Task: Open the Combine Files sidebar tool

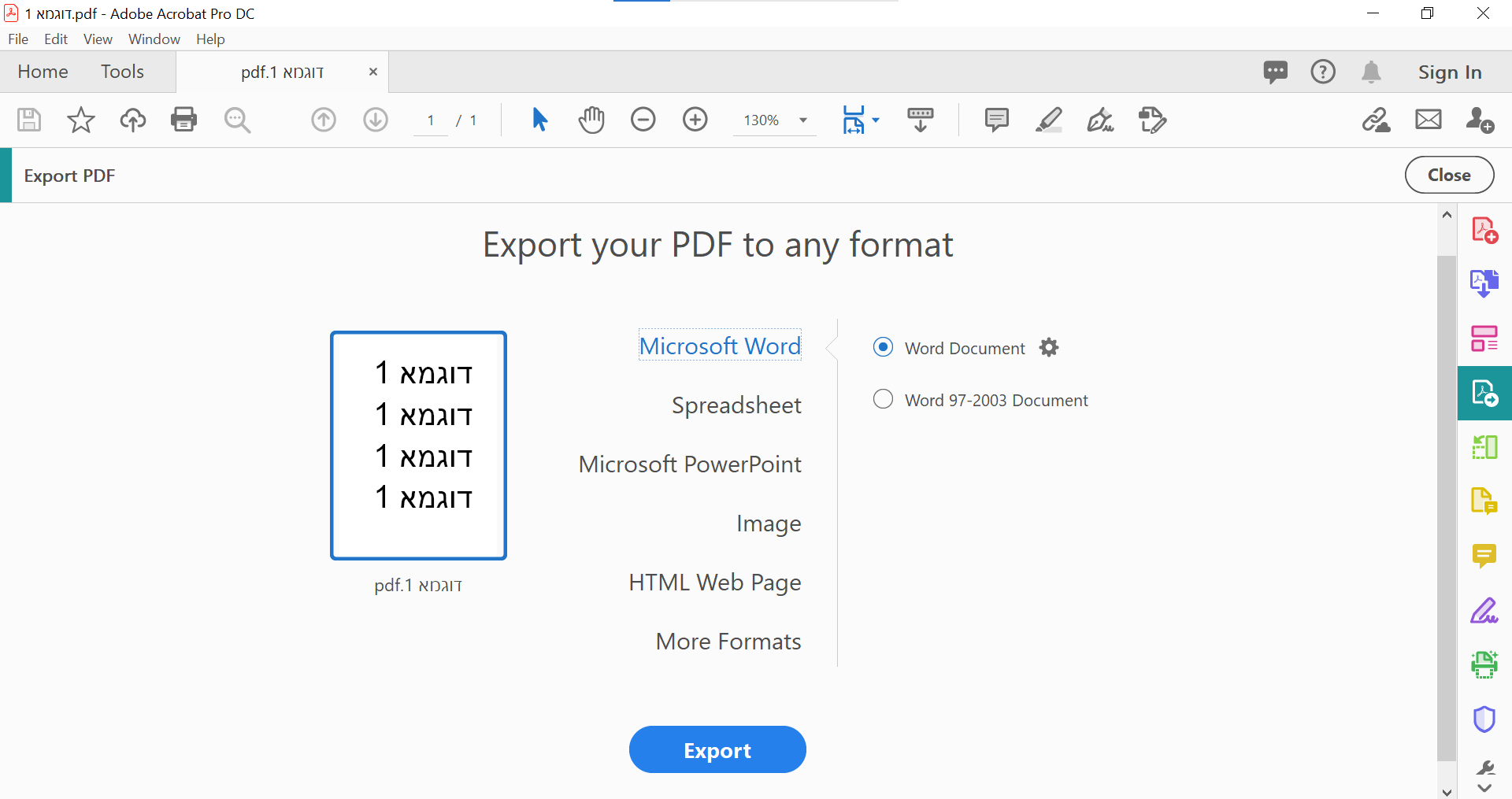Action: [1484, 283]
